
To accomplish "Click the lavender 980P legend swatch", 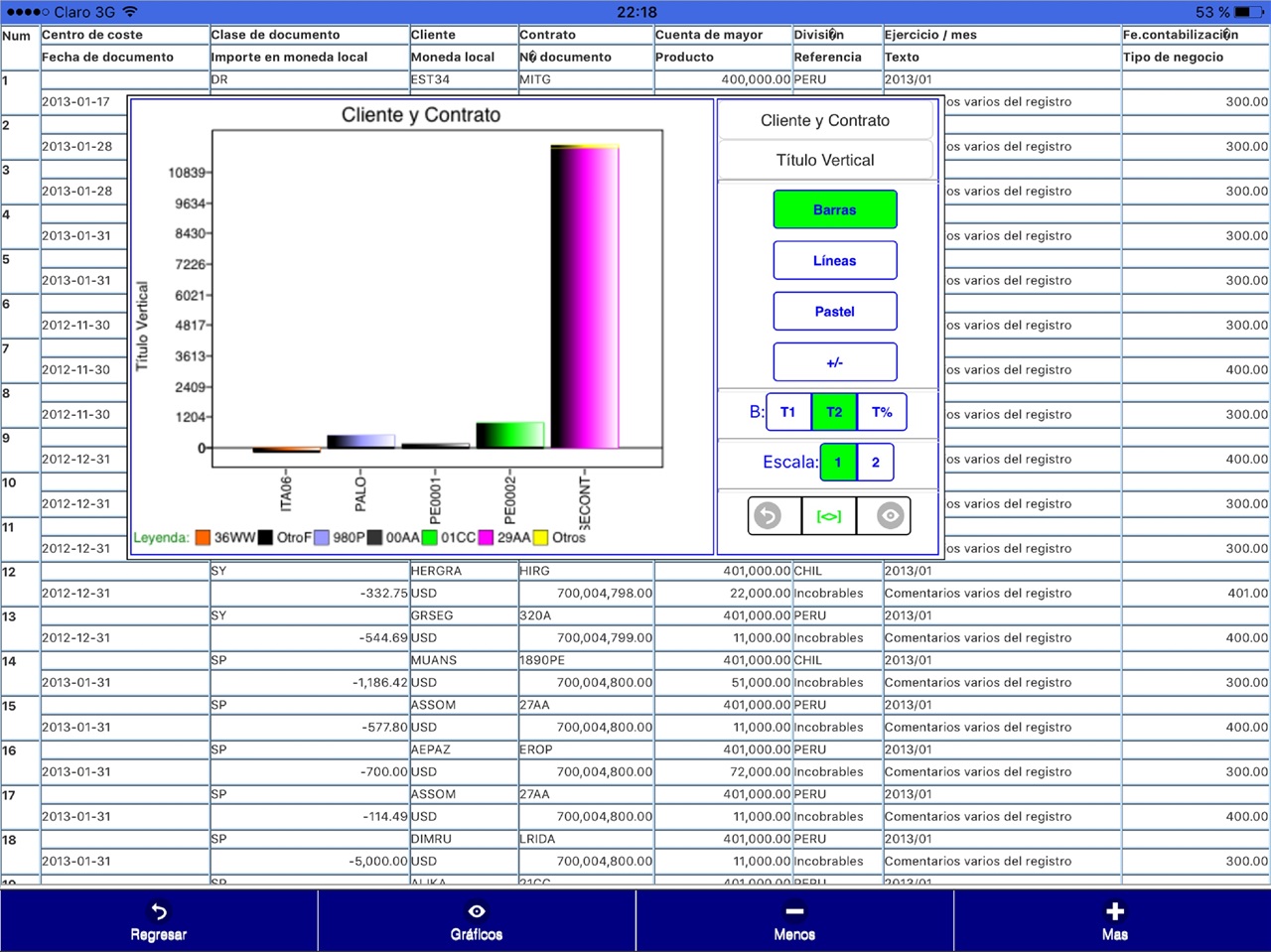I will [x=322, y=537].
